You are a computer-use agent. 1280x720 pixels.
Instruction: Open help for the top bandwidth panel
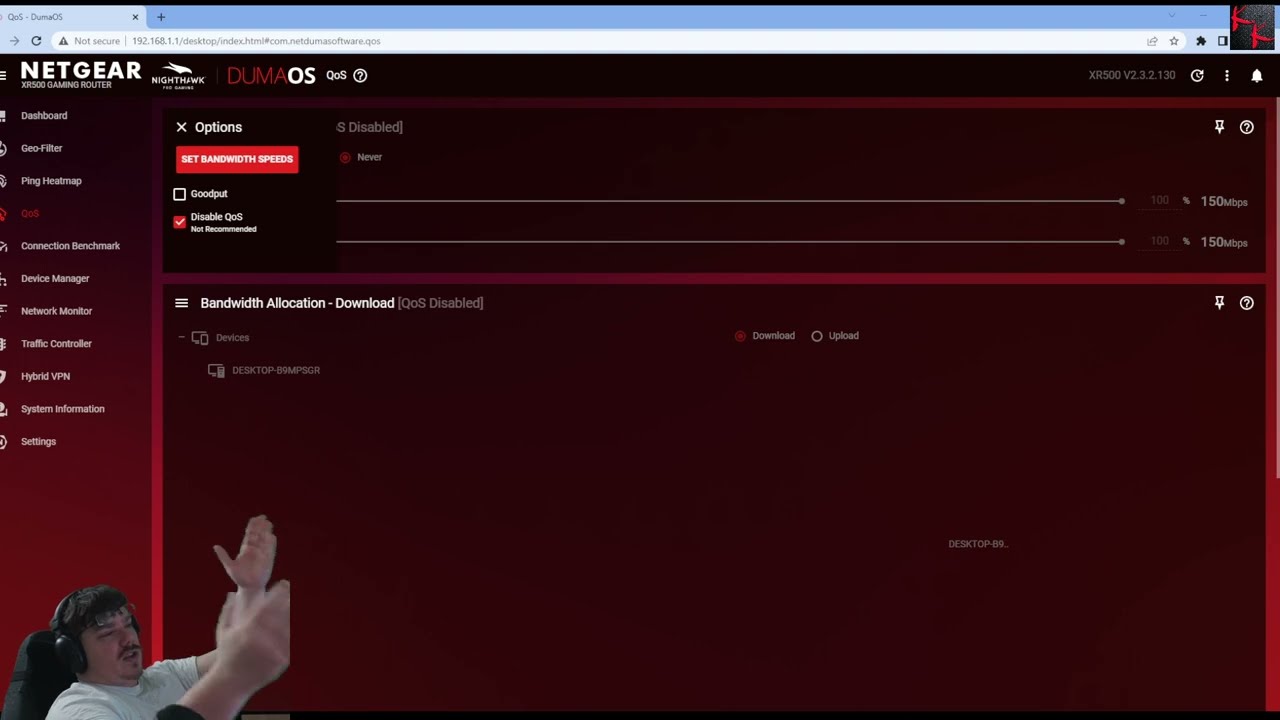tap(1246, 127)
